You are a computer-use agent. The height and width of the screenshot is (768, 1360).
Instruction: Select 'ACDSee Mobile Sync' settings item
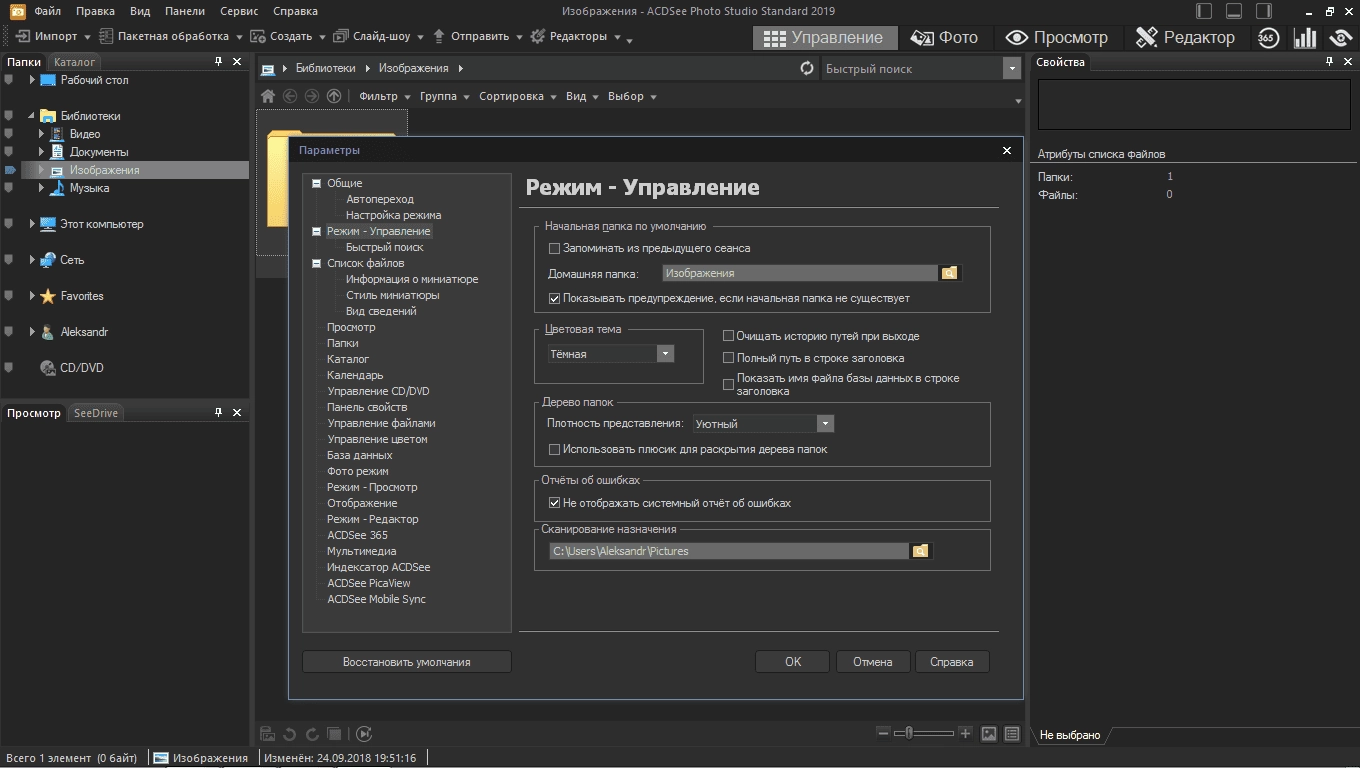(376, 599)
